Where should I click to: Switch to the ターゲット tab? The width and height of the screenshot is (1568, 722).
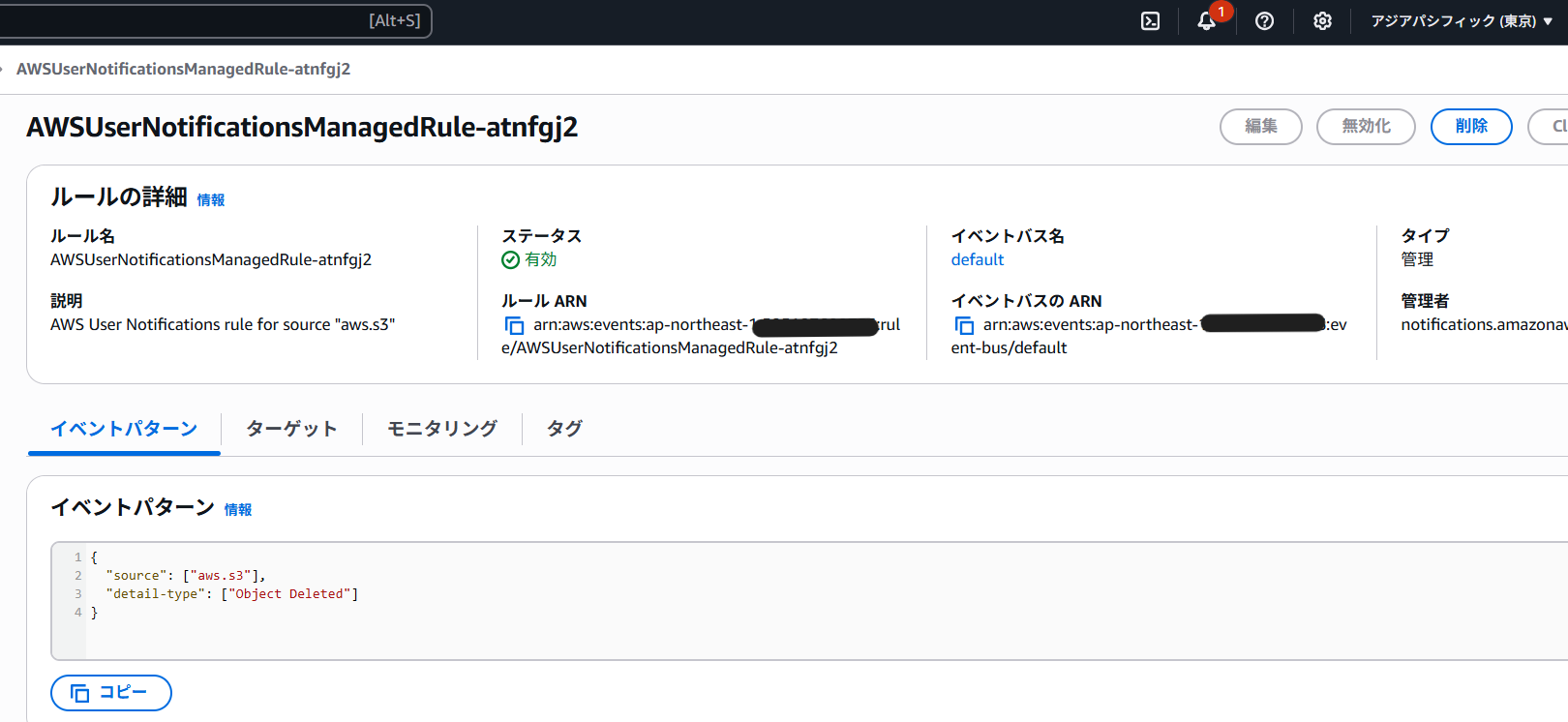[291, 429]
